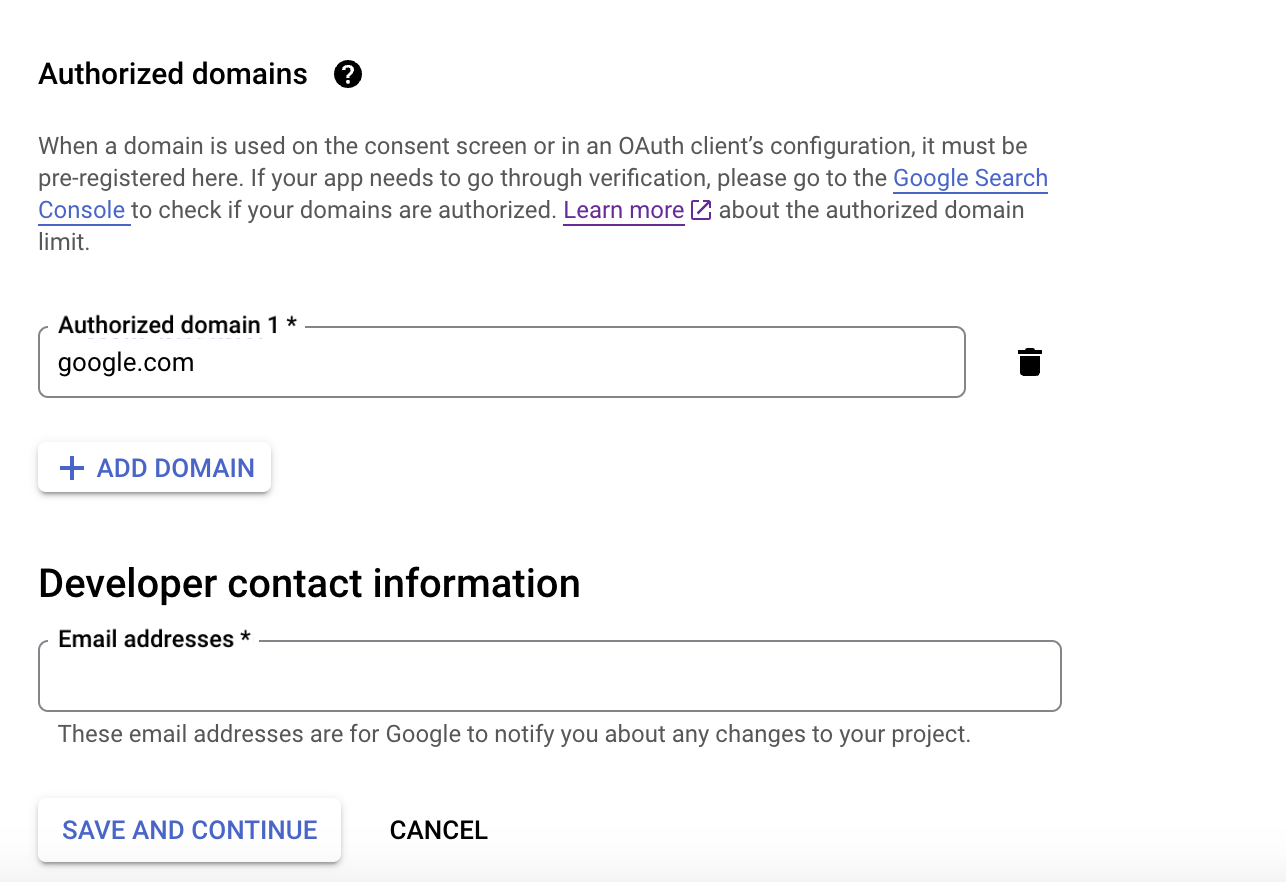Delete google.com with the trash icon
This screenshot has height=882, width=1286.
pyautogui.click(x=1029, y=362)
